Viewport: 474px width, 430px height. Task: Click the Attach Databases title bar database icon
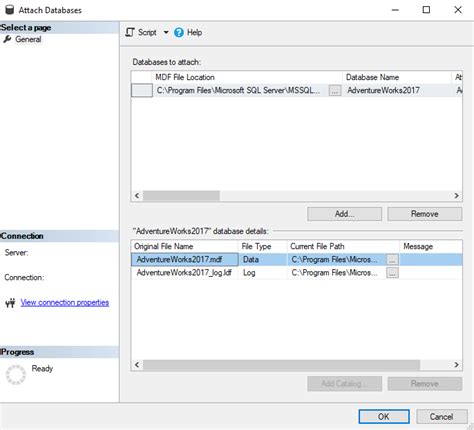point(9,10)
